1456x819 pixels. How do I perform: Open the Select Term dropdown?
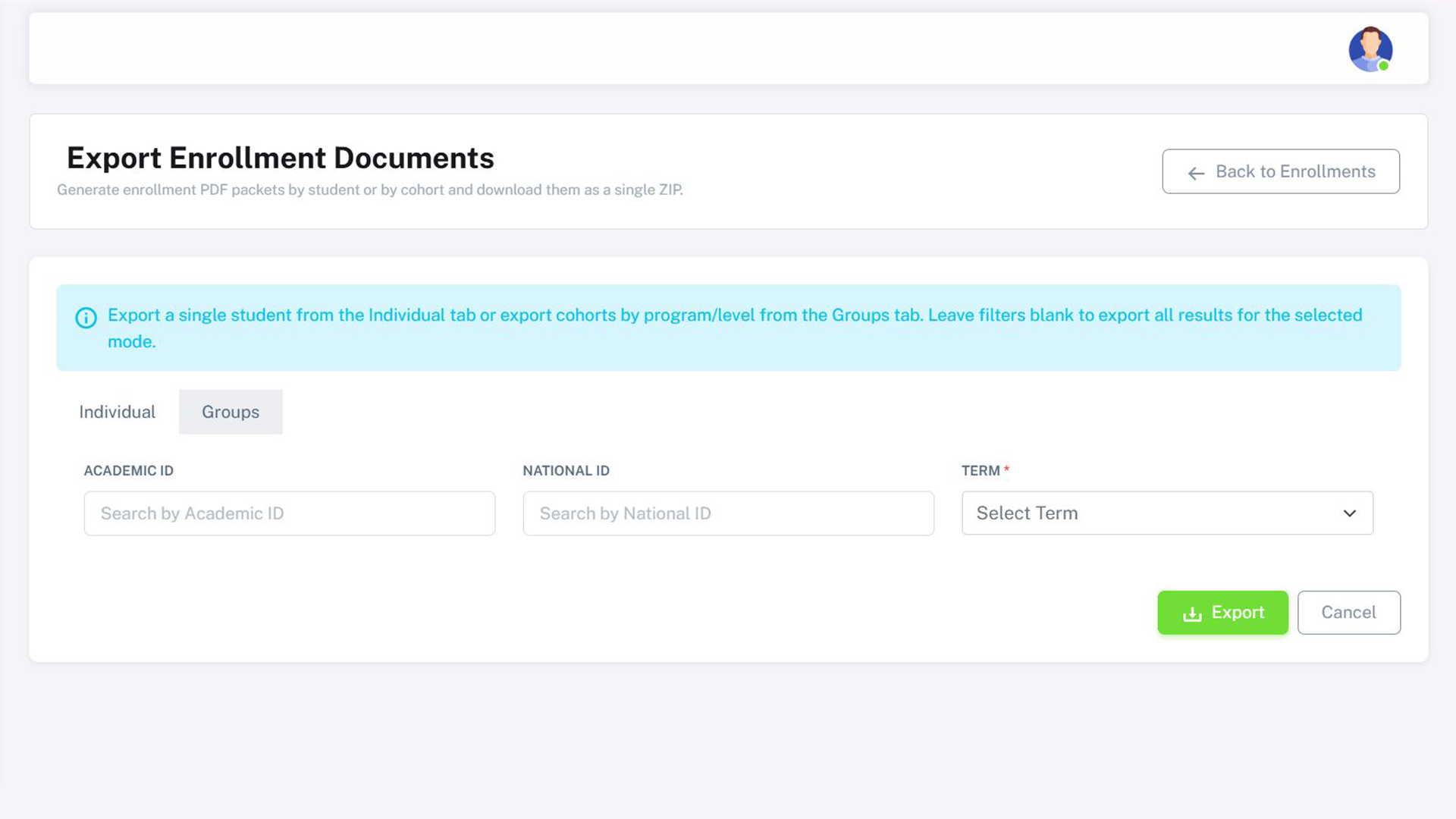point(1167,513)
